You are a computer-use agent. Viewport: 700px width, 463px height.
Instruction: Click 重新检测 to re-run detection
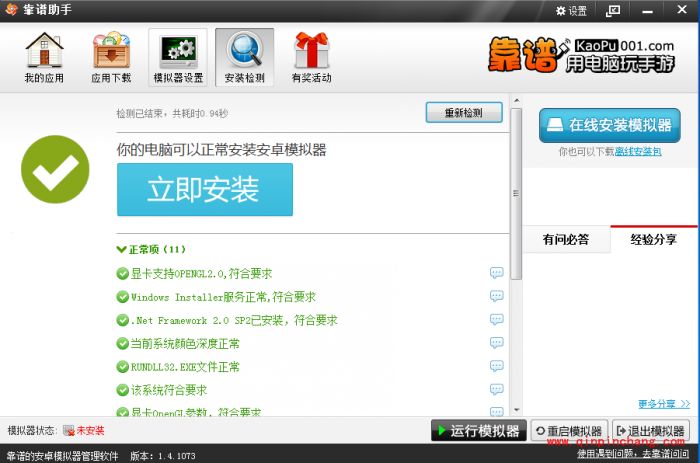point(463,113)
